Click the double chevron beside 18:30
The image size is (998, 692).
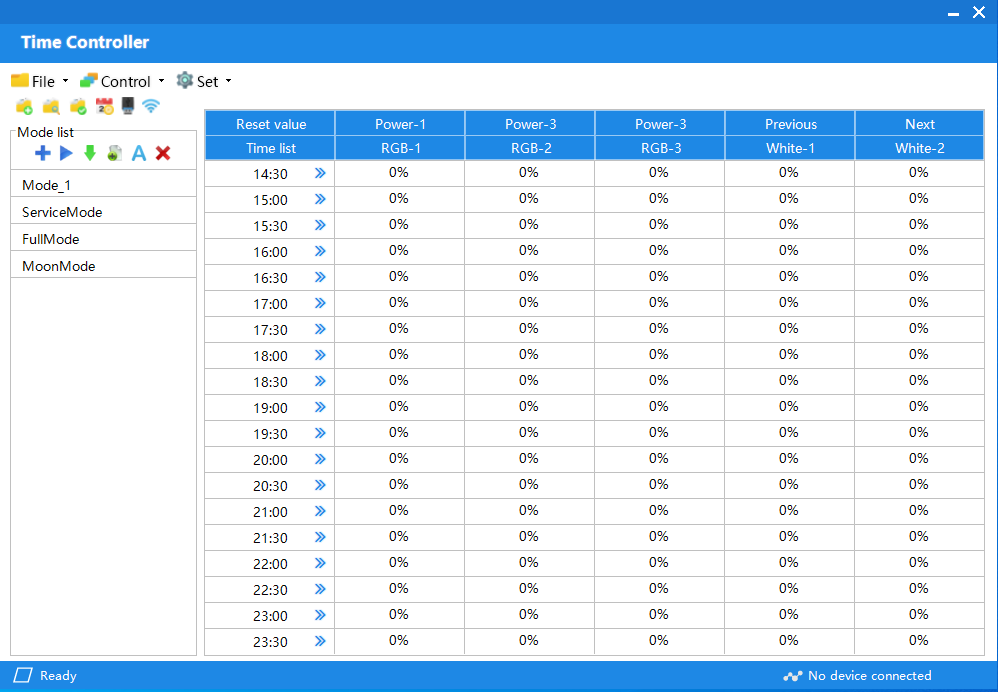click(x=320, y=381)
